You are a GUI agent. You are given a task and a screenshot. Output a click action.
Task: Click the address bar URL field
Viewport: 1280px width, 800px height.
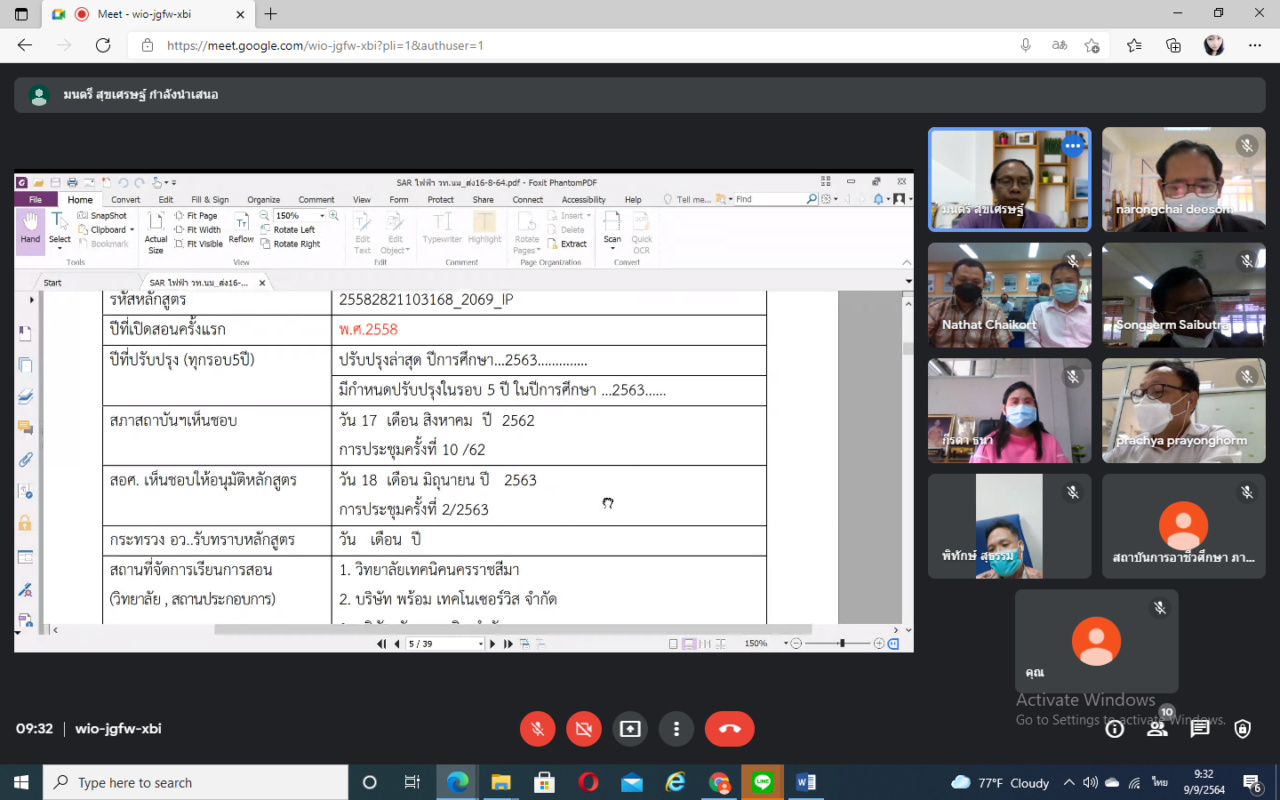pos(580,45)
